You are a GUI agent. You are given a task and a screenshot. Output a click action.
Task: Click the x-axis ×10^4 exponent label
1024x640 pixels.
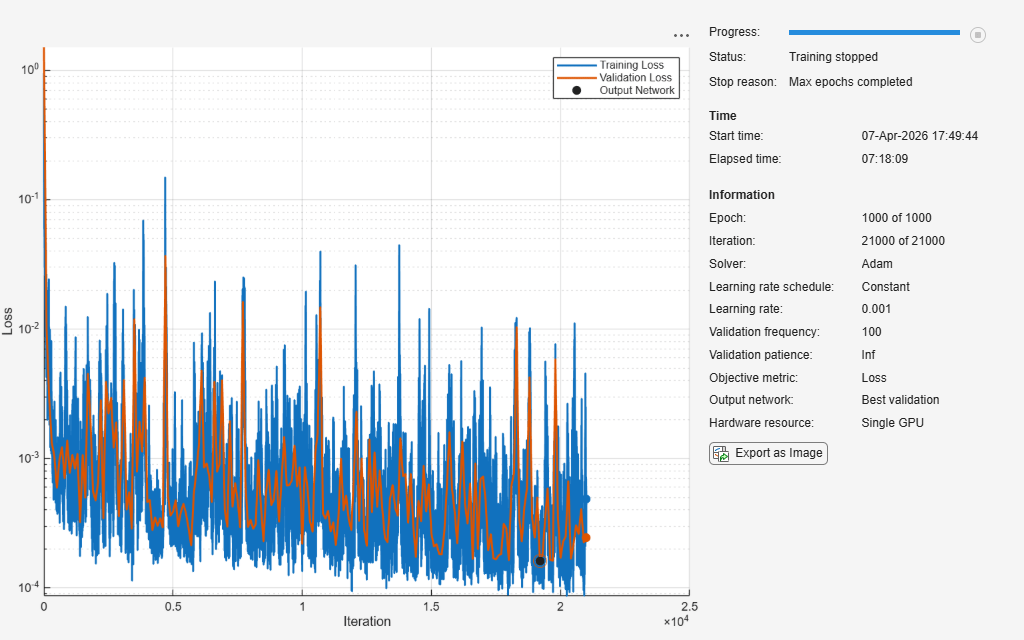677,622
